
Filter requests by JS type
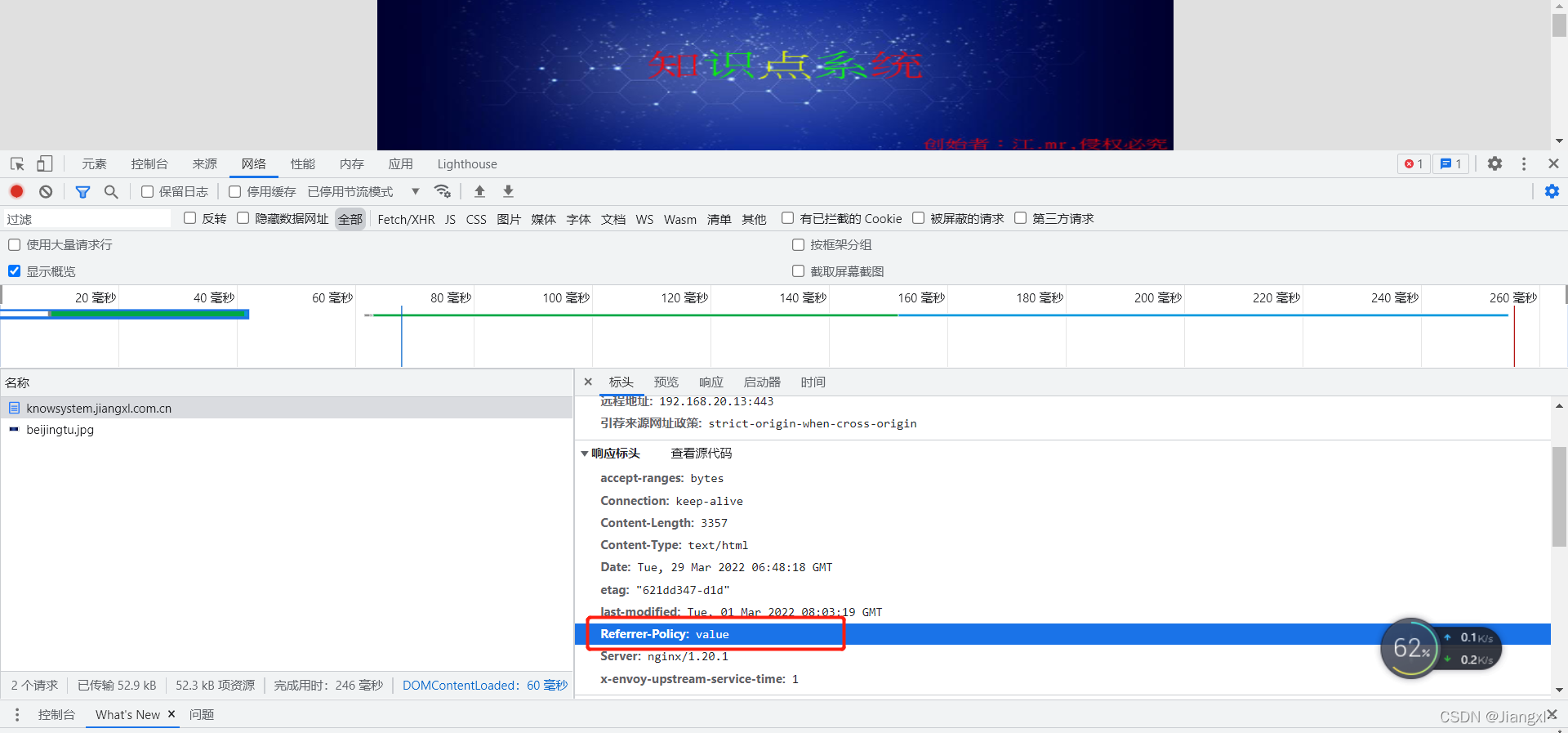451,219
